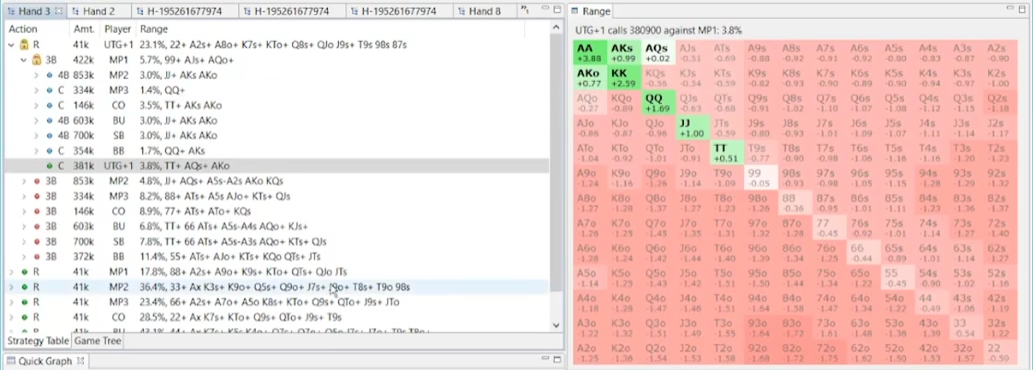The image size is (1033, 370).
Task: Select the TT cell showing +0.51
Action: coord(726,153)
